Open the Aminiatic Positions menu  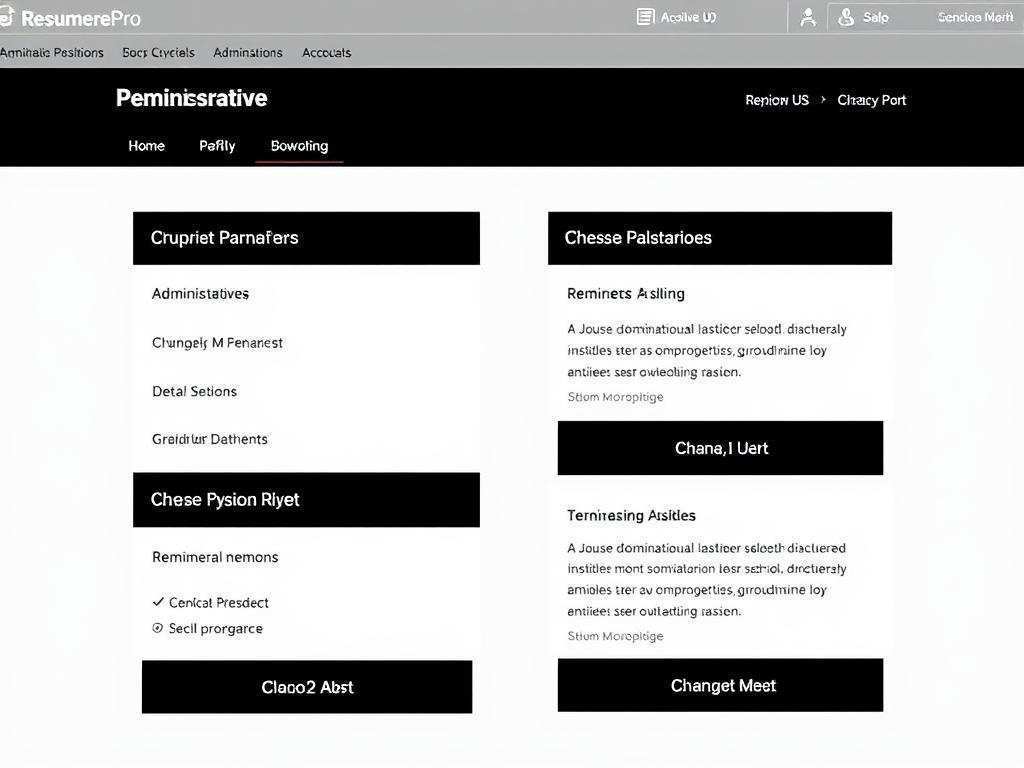pyautogui.click(x=52, y=52)
